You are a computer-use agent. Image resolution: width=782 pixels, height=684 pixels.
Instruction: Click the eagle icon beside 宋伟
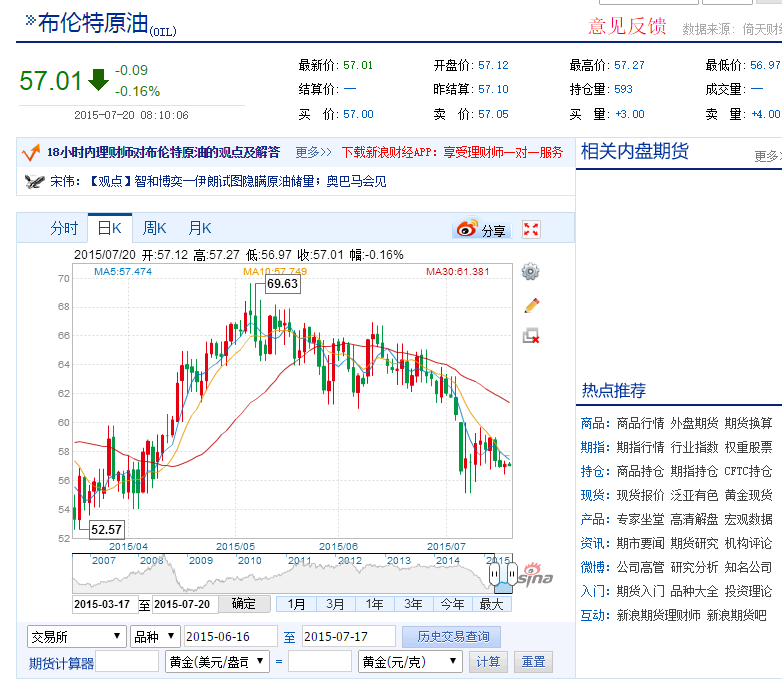click(x=34, y=181)
